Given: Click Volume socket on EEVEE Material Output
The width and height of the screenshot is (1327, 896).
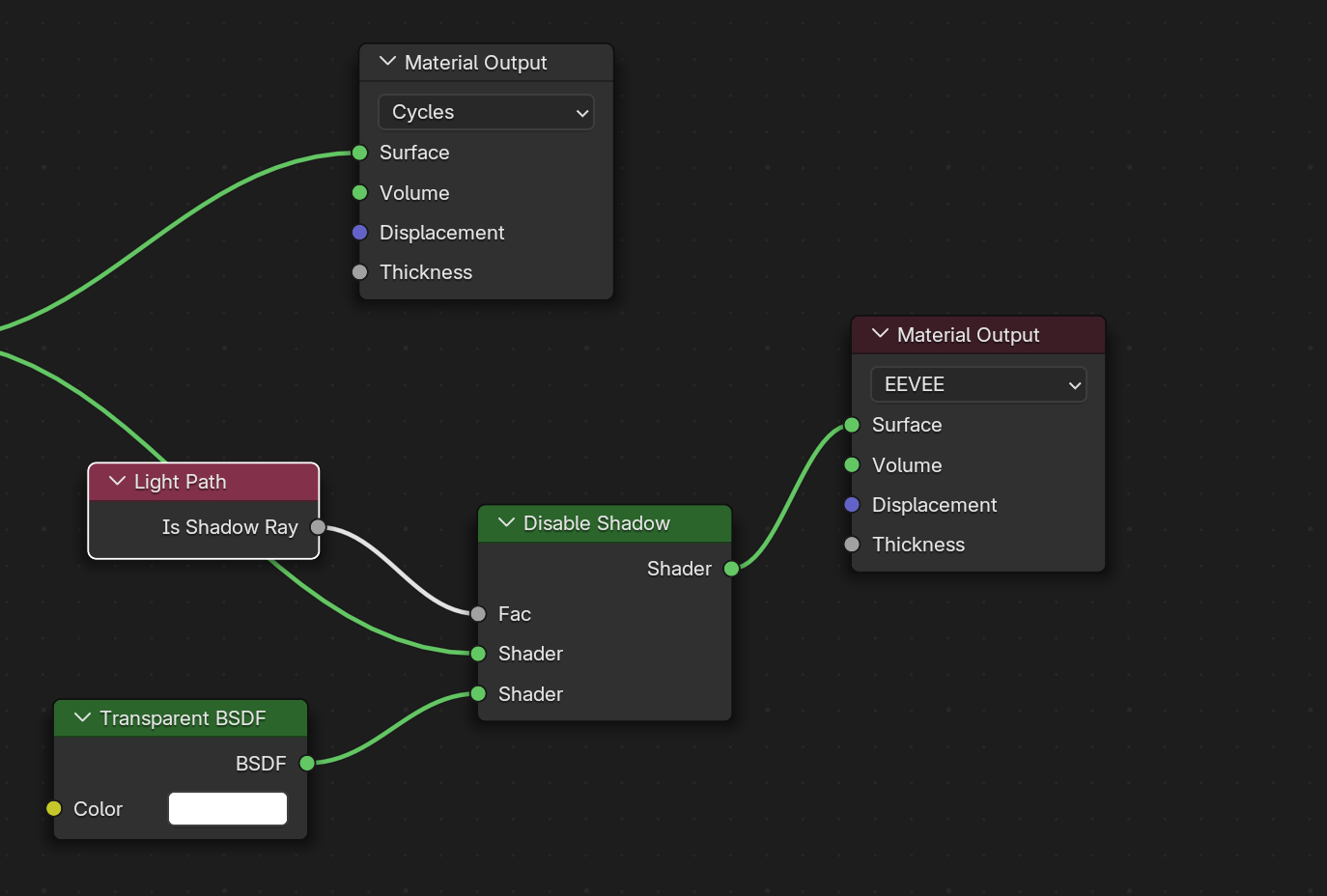Looking at the screenshot, I should coord(852,465).
